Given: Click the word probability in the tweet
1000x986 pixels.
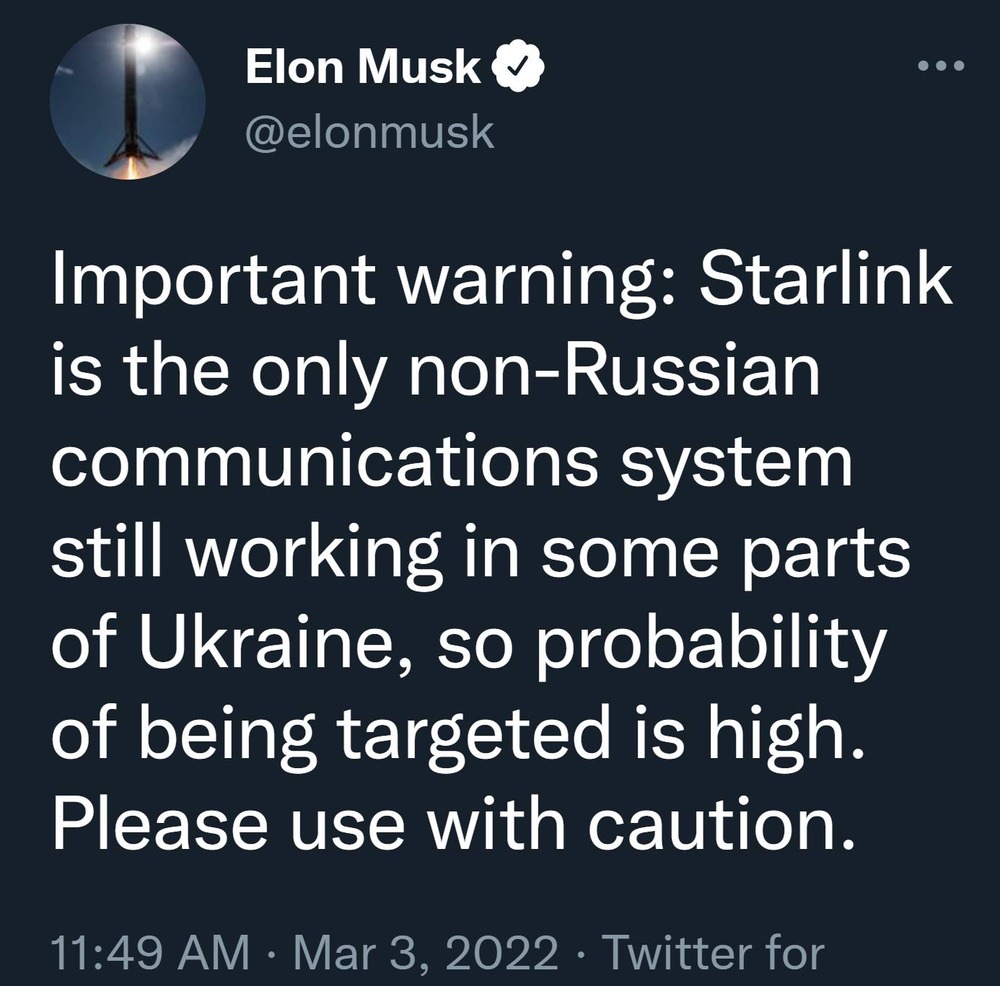Looking at the screenshot, I should (x=712, y=645).
